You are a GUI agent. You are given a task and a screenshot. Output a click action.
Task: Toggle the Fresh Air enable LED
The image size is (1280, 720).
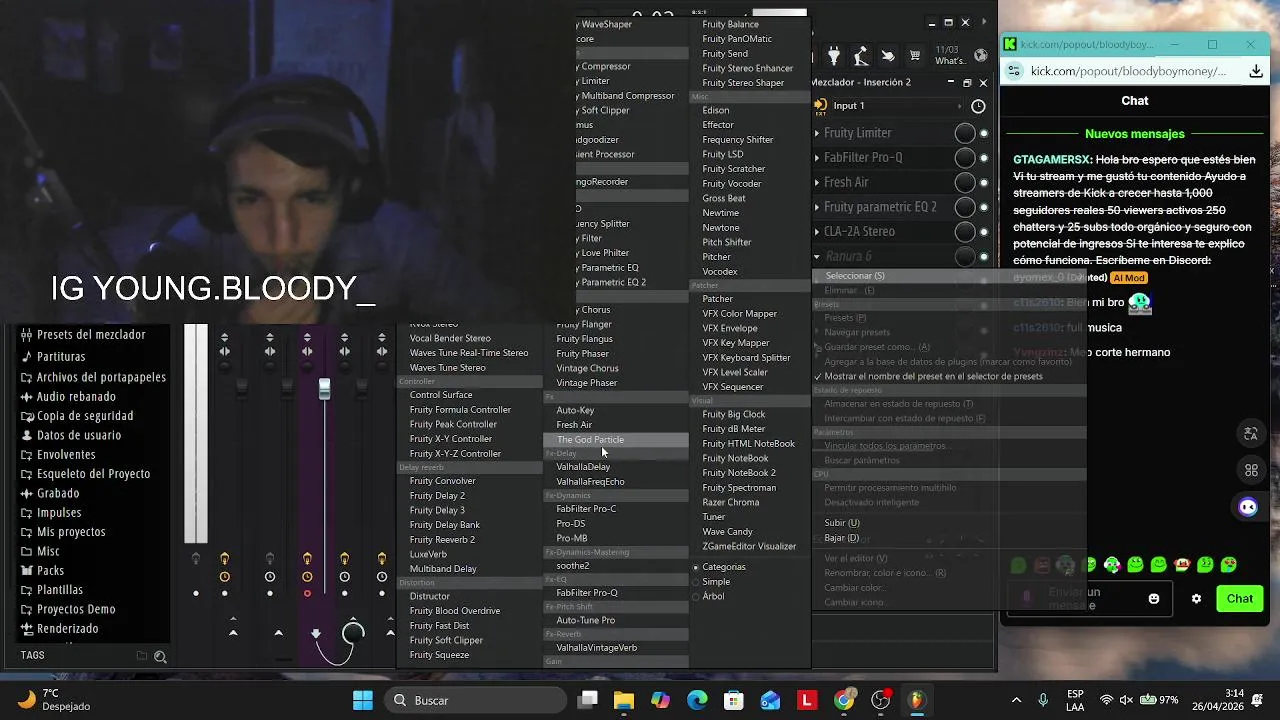984,182
